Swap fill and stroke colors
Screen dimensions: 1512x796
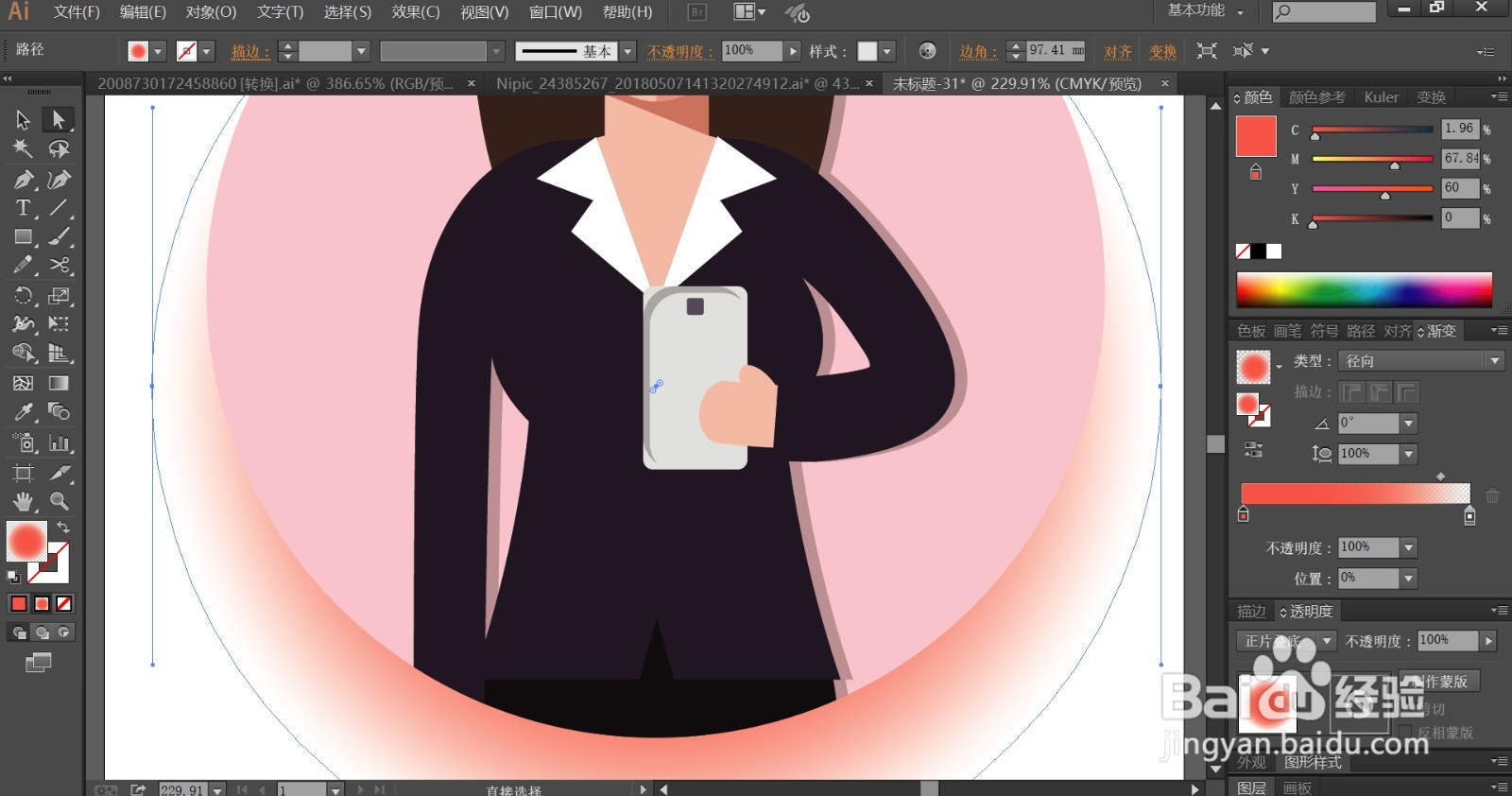coord(63,527)
